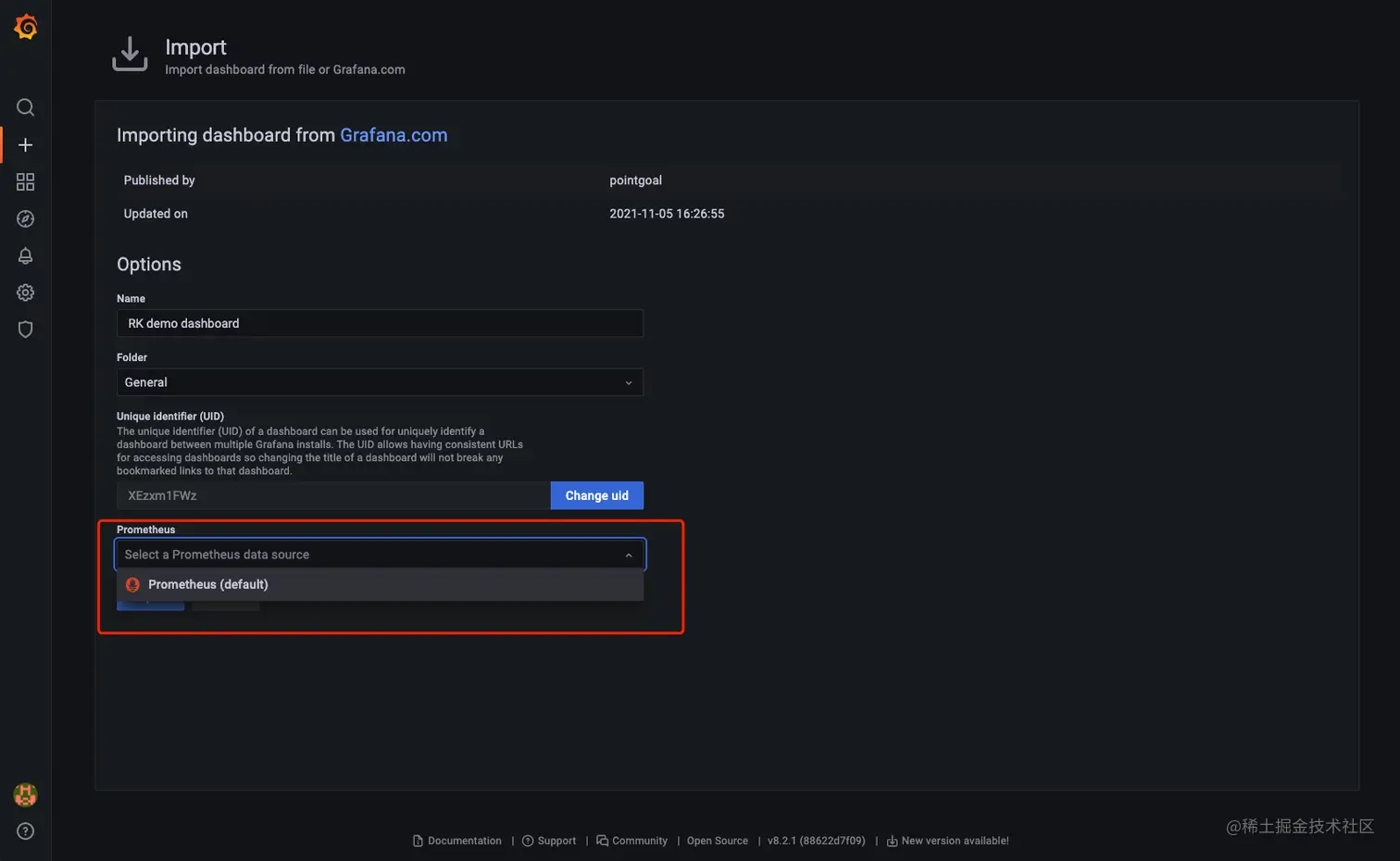The height and width of the screenshot is (861, 1400).
Task: Open the Server Admin shield icon
Action: pos(26,330)
